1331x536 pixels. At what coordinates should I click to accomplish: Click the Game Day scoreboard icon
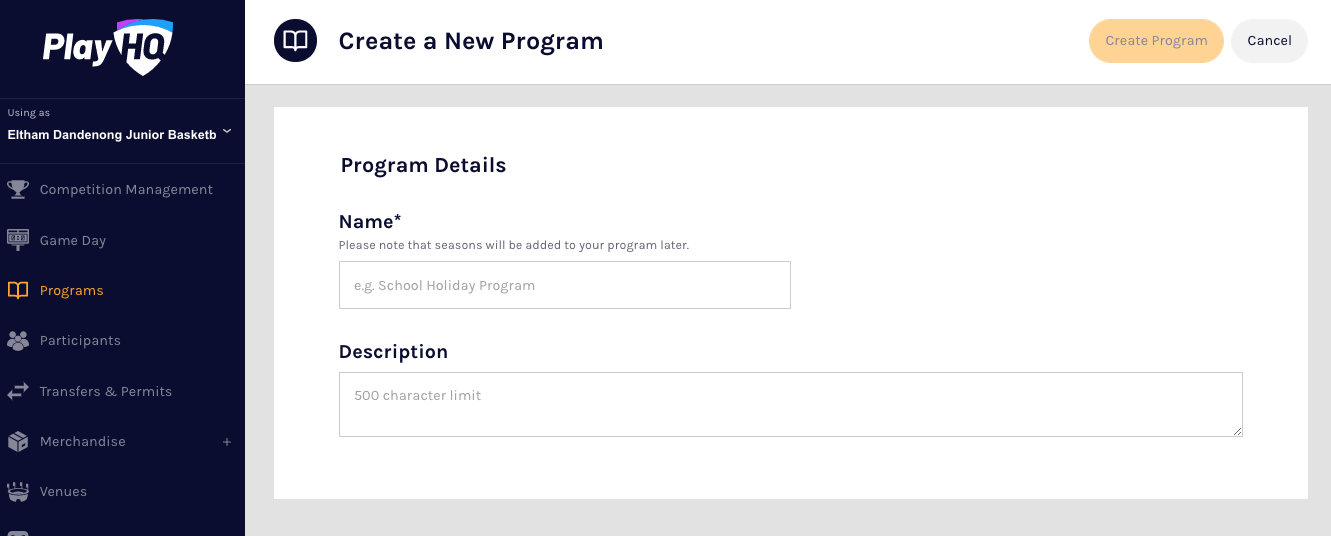(x=18, y=240)
